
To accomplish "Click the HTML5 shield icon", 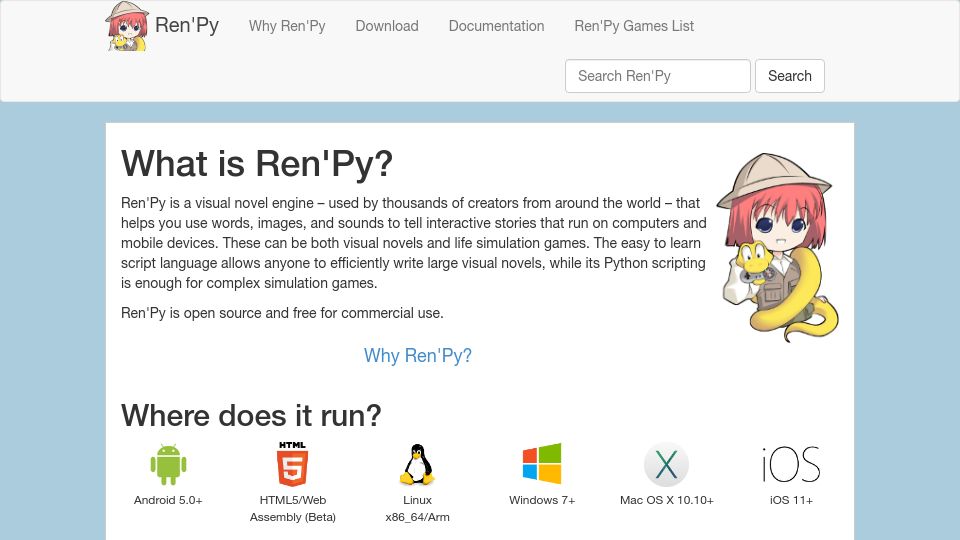I will click(293, 464).
